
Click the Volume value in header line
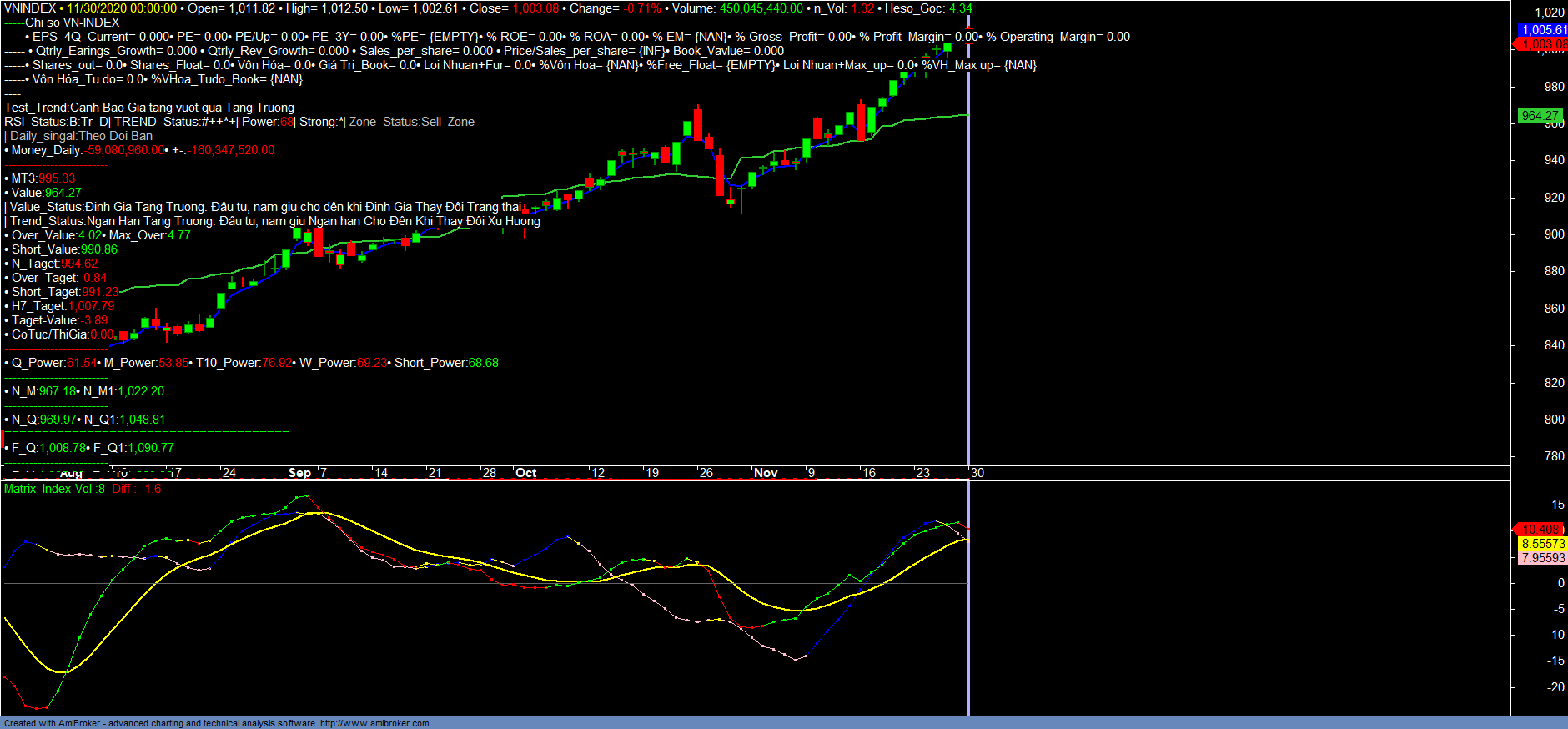[761, 8]
